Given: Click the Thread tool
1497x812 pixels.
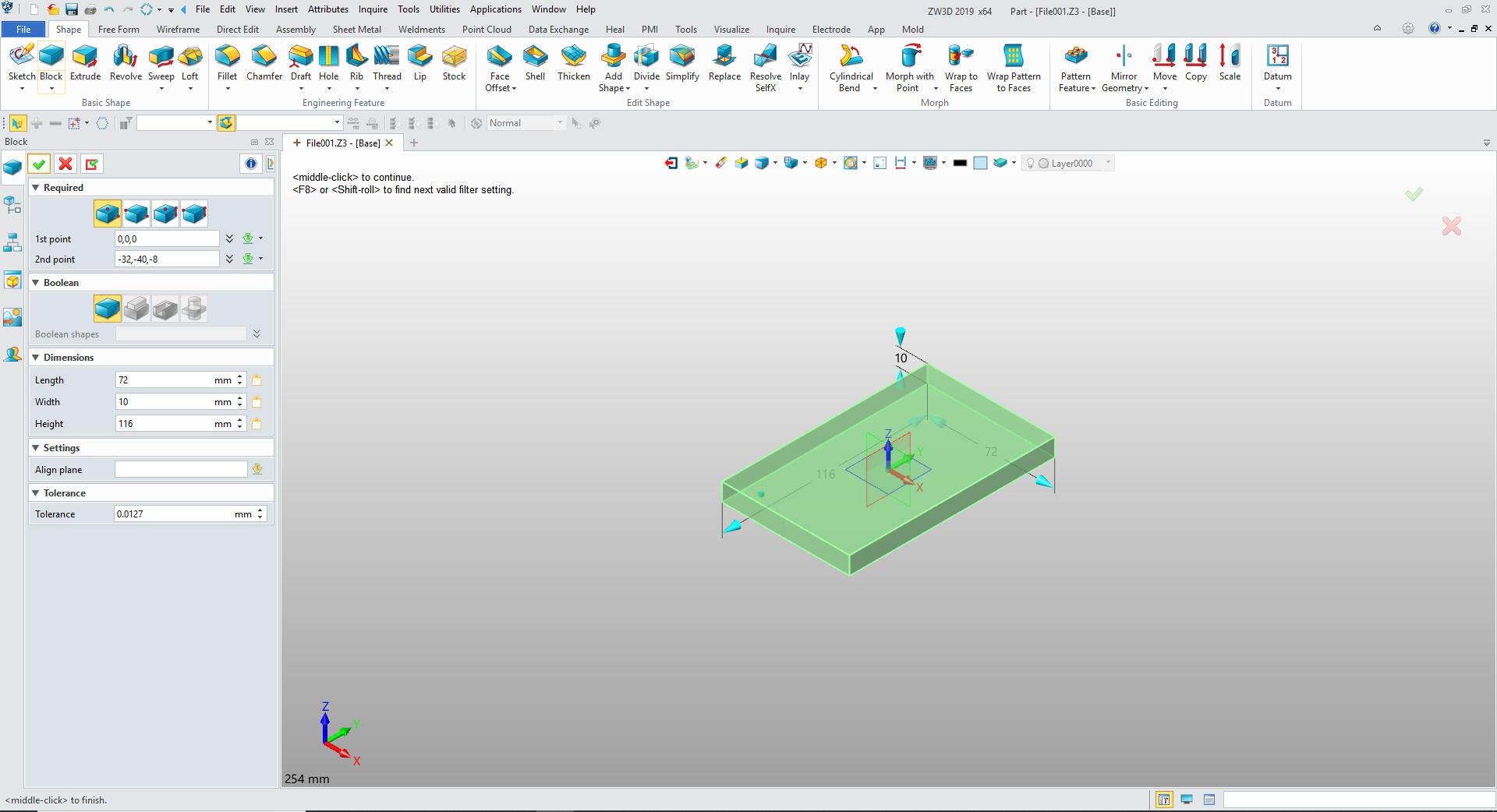Looking at the screenshot, I should [387, 62].
